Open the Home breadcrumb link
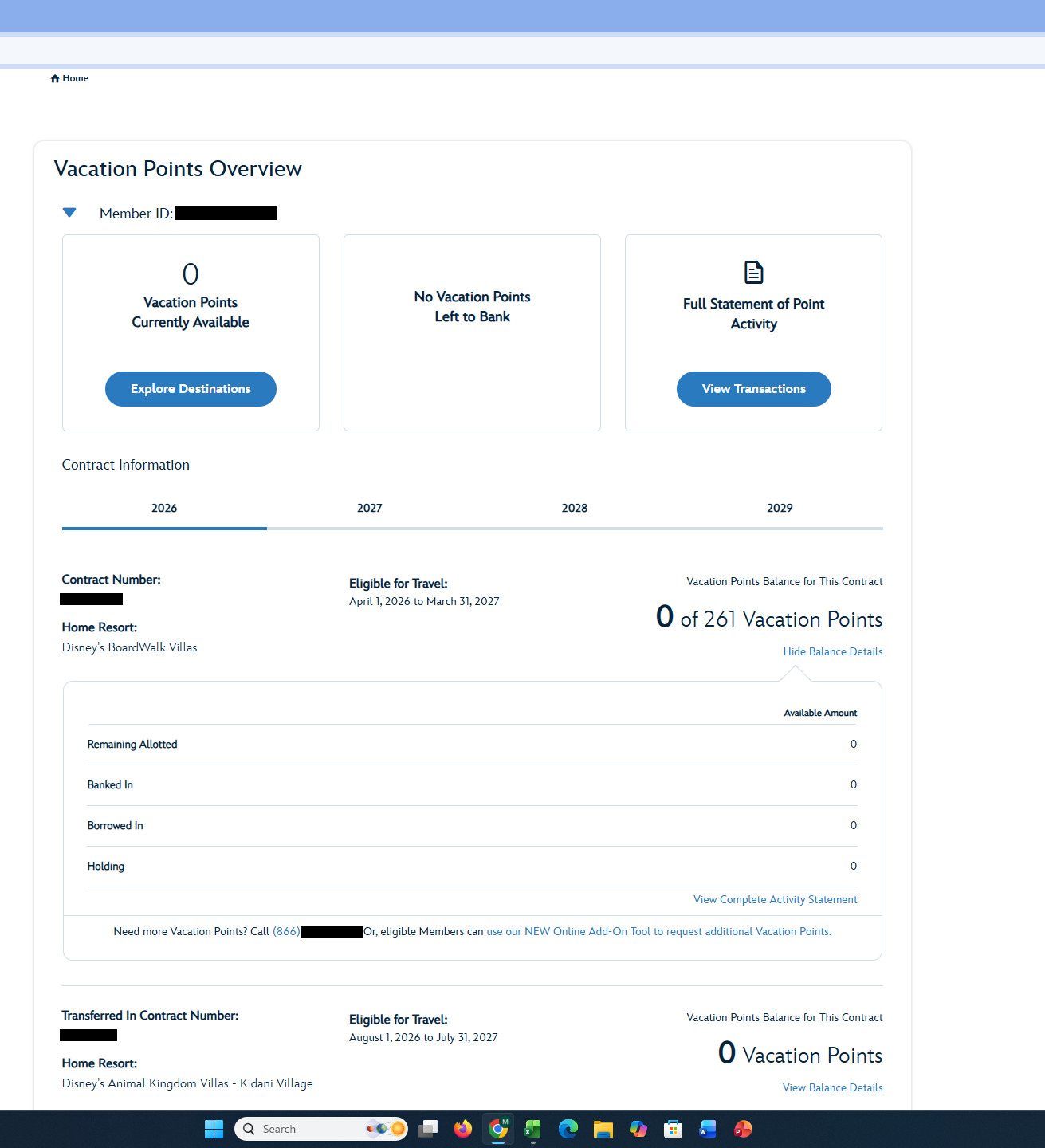This screenshot has height=1148, width=1045. [x=75, y=78]
